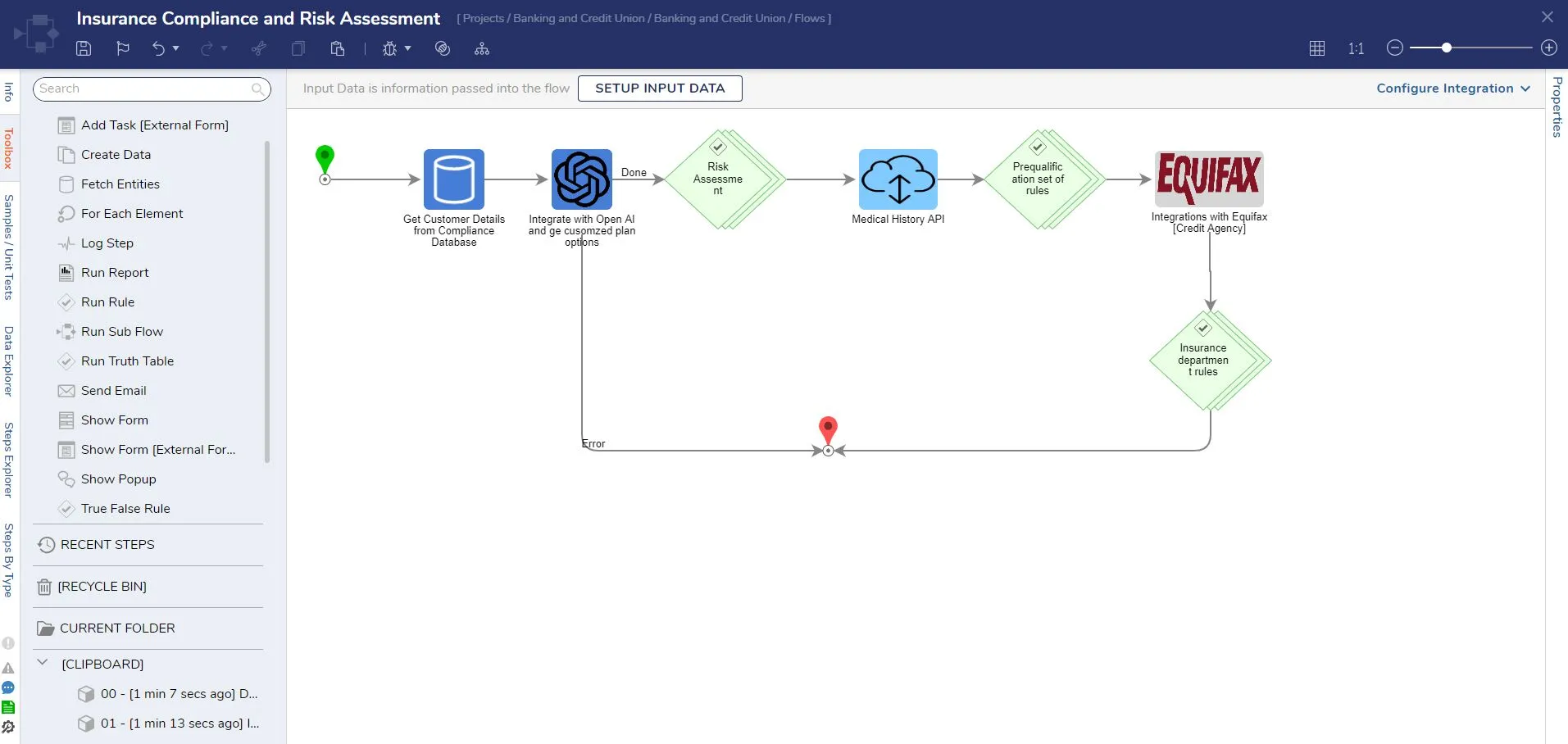
Task: Click the flag checkpoint icon in toolbar
Action: tap(123, 48)
